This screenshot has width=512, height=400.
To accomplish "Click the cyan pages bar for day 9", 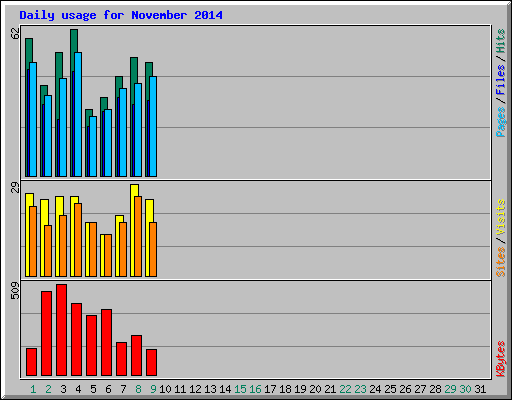I will click(153, 126).
